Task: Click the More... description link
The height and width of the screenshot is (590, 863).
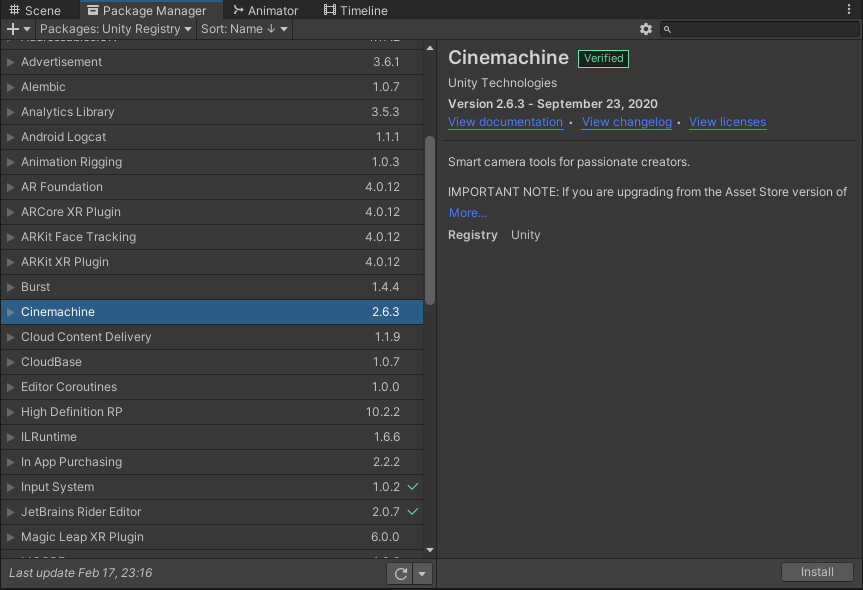Action: (x=467, y=213)
